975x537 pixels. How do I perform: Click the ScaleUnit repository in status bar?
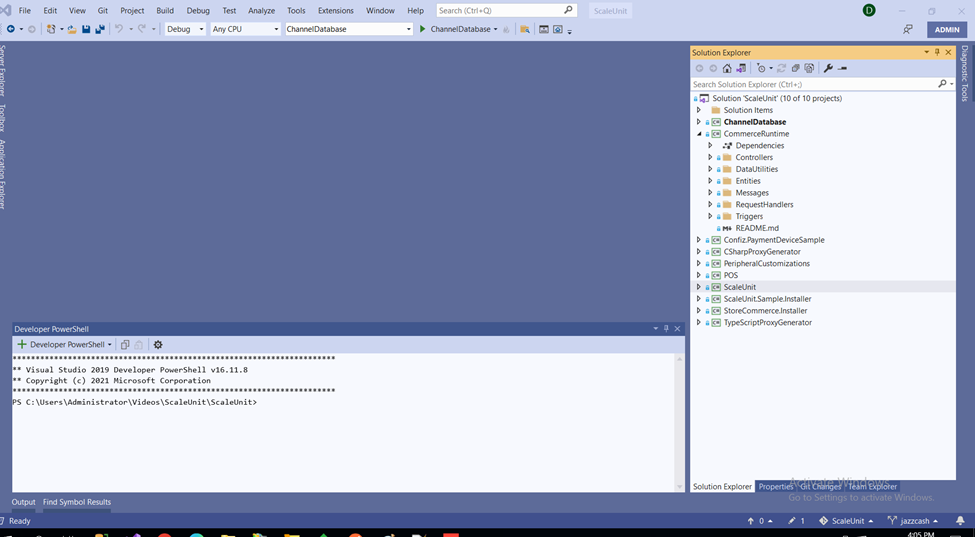click(x=846, y=521)
